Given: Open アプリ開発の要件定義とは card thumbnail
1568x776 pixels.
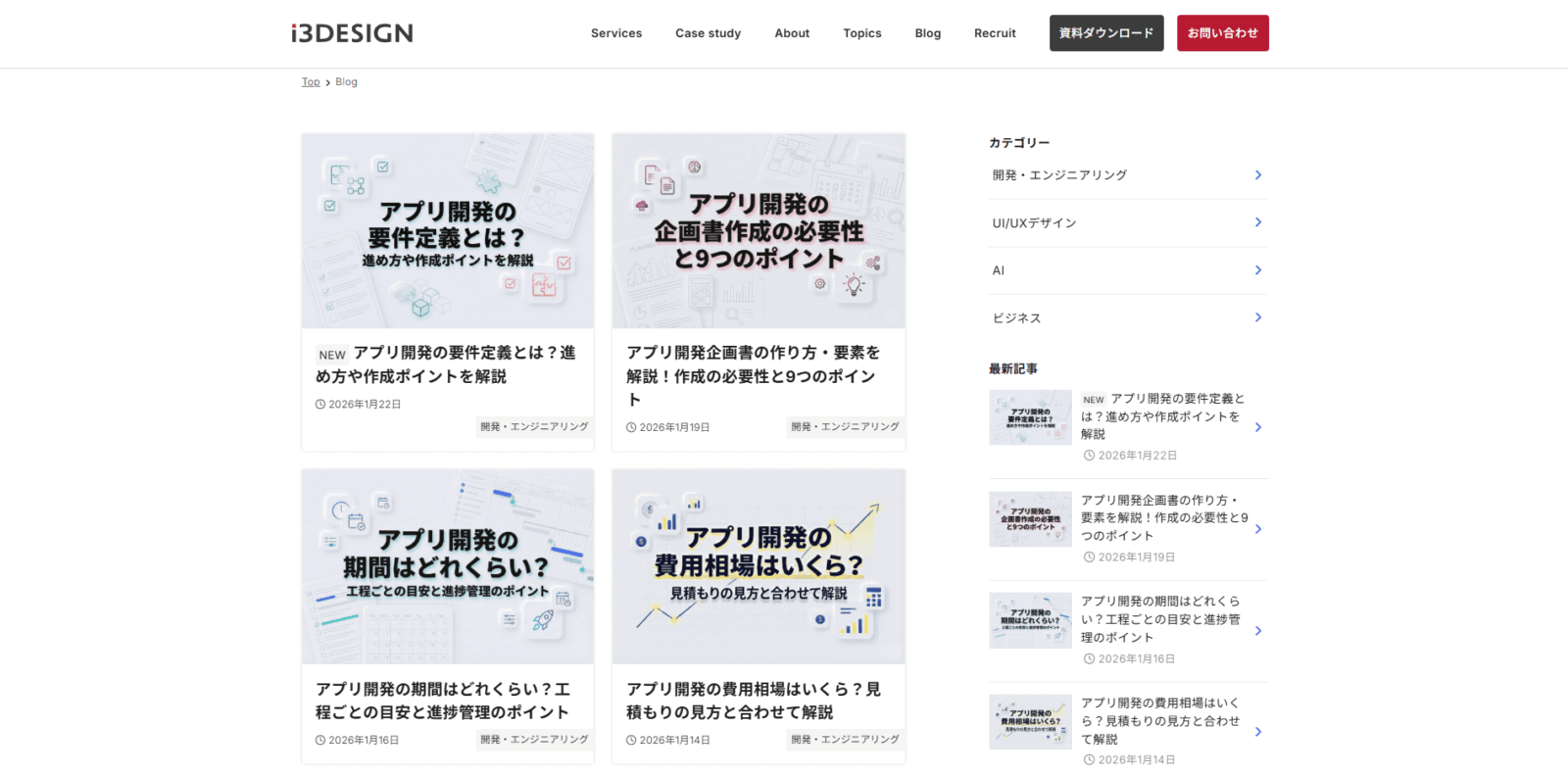Looking at the screenshot, I should click(448, 231).
